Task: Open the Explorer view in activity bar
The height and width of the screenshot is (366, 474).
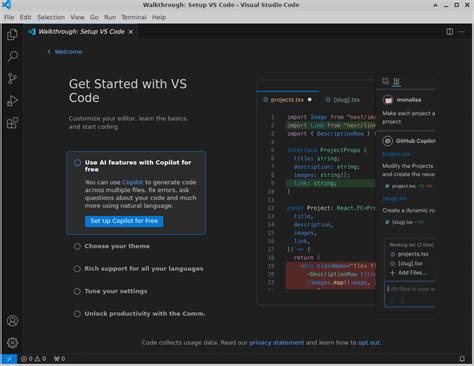Action: (x=12, y=34)
